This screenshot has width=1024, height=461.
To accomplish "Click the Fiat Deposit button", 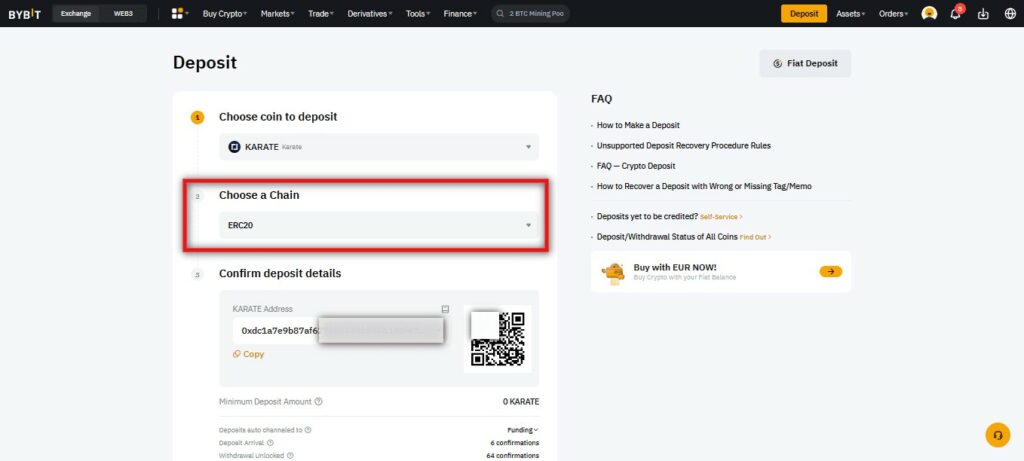I will 805,63.
